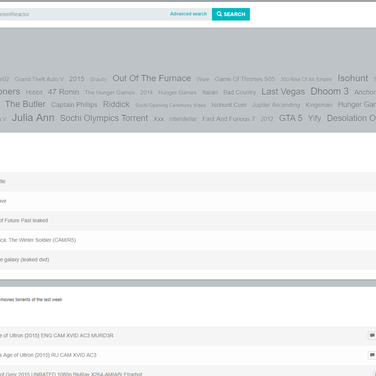This screenshot has width=376, height=376.
Task: Select the 'Dhoom 3' tag
Action: (330, 91)
